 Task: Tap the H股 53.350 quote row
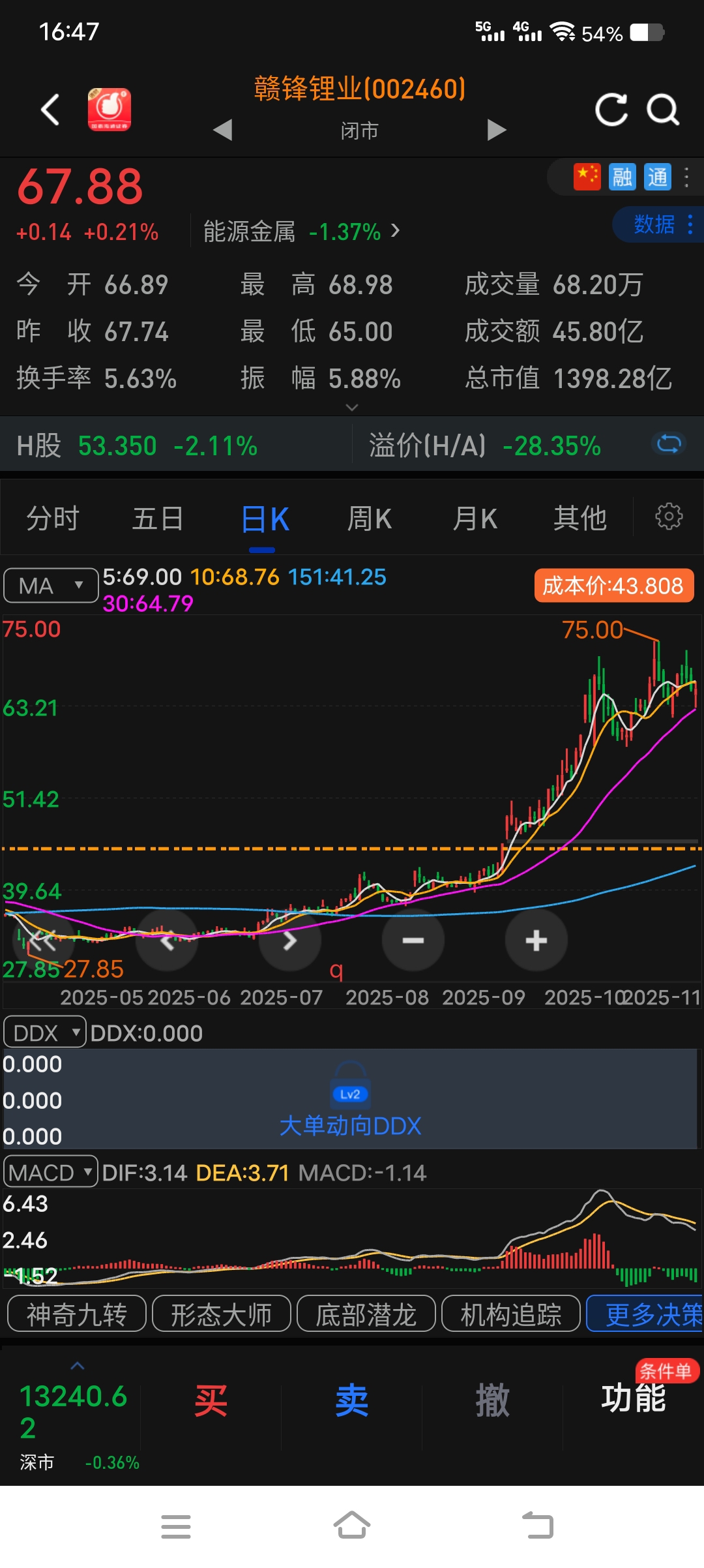137,446
